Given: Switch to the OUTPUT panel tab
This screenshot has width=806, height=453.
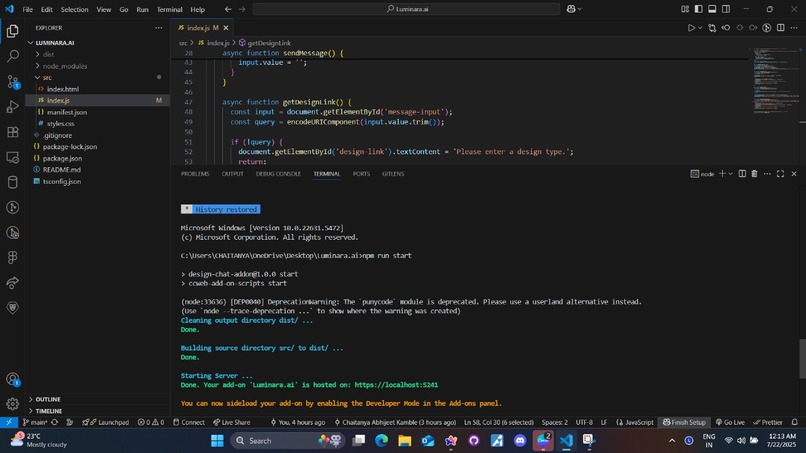Looking at the screenshot, I should [x=232, y=174].
